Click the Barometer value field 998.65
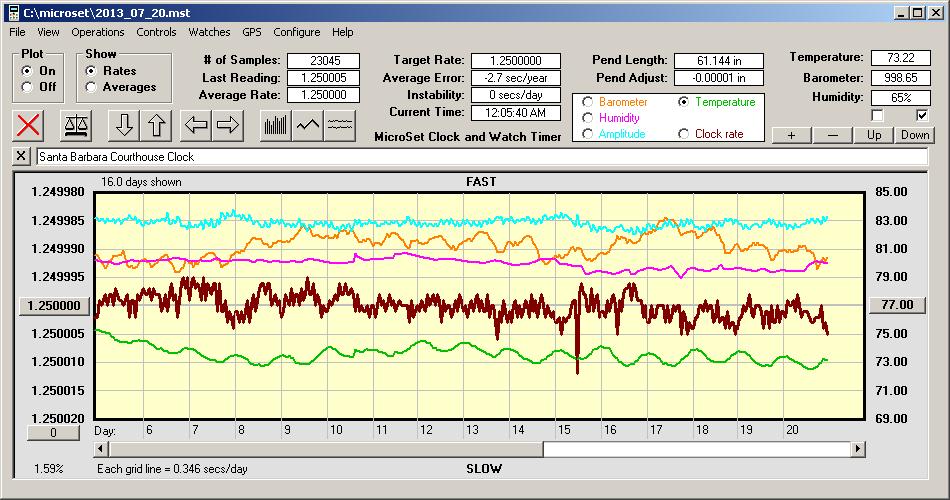 point(900,78)
